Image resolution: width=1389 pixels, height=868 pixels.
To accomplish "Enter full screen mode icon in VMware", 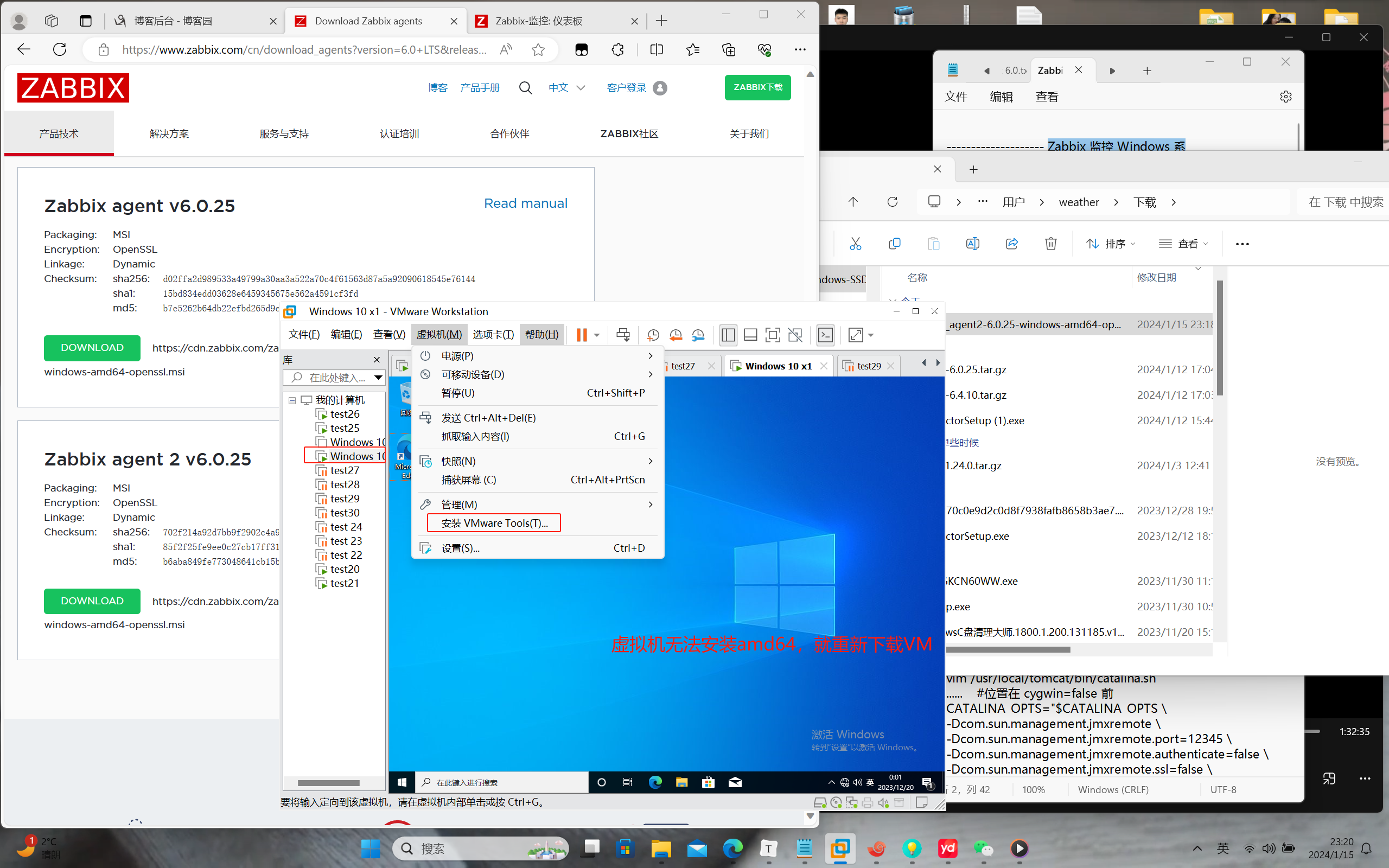I will coord(773,335).
